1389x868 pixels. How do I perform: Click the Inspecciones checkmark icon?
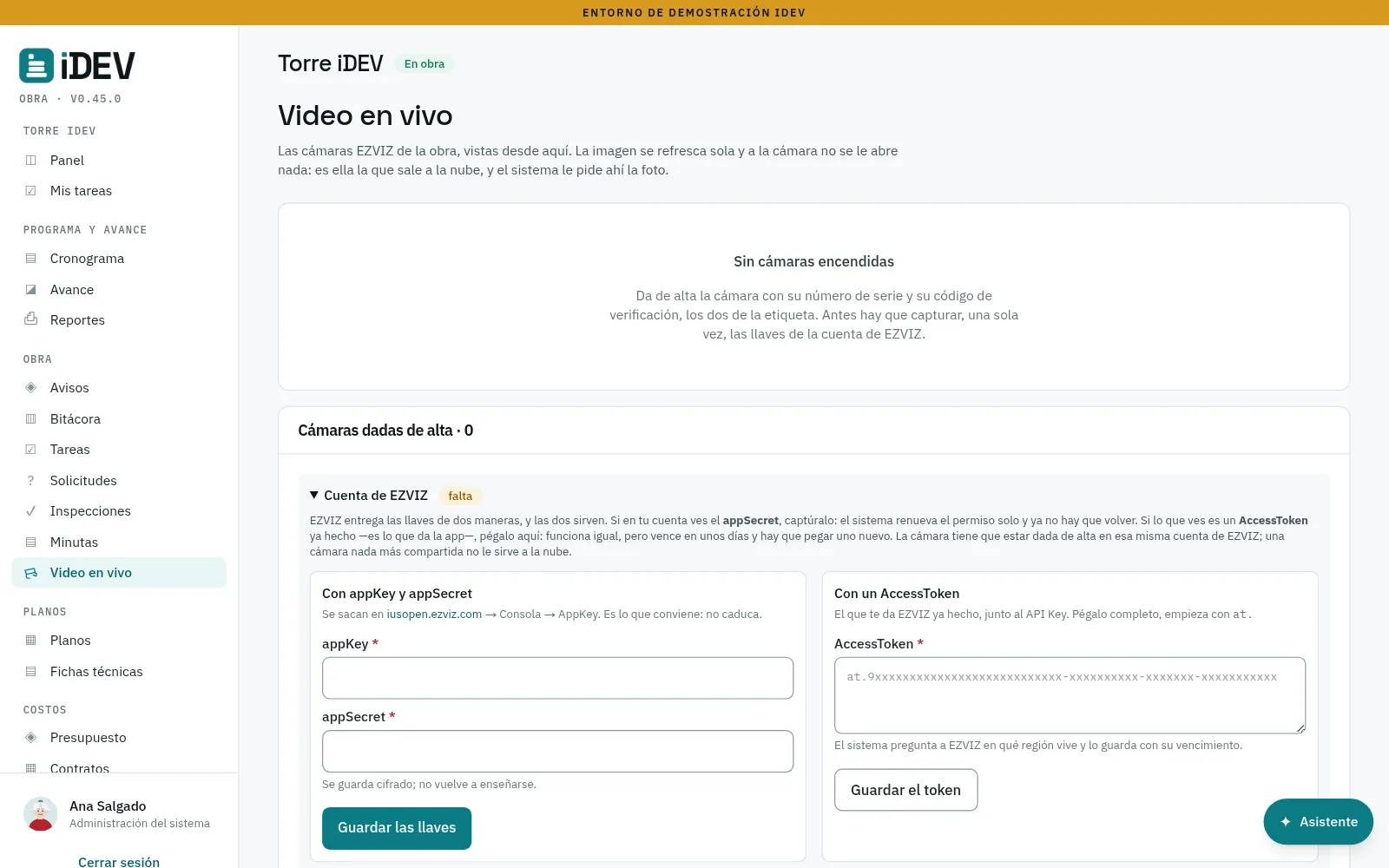pos(31,511)
